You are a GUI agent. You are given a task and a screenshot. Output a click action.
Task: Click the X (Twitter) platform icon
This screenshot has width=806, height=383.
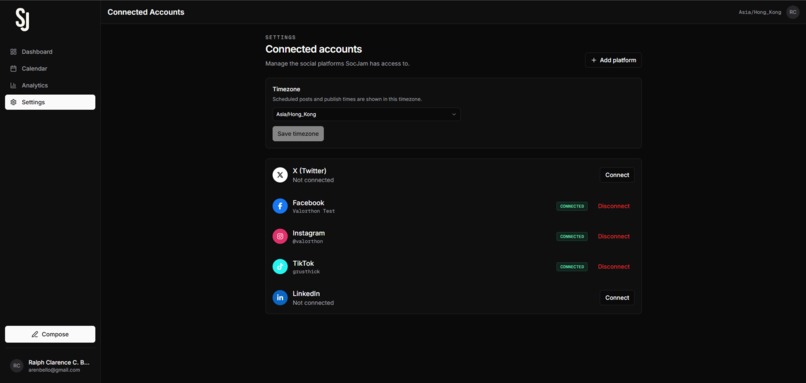point(280,175)
